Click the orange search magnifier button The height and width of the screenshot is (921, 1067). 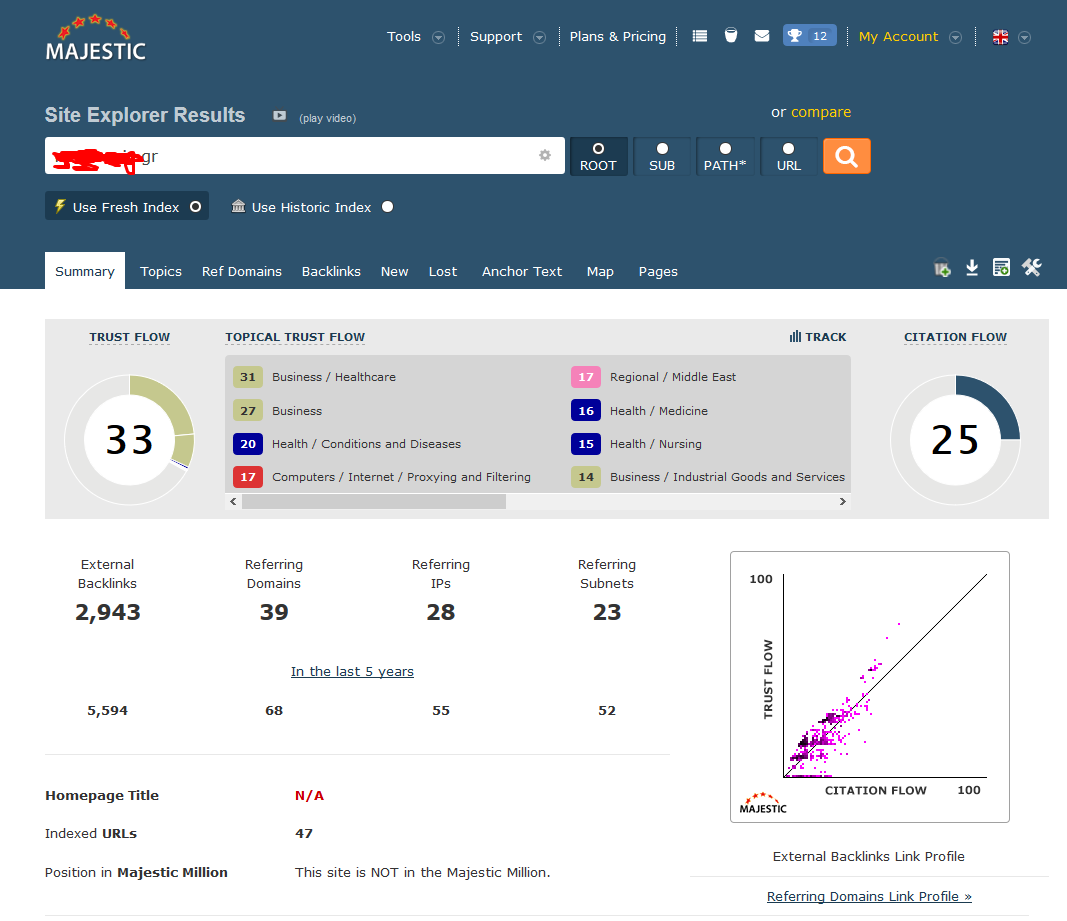847,157
